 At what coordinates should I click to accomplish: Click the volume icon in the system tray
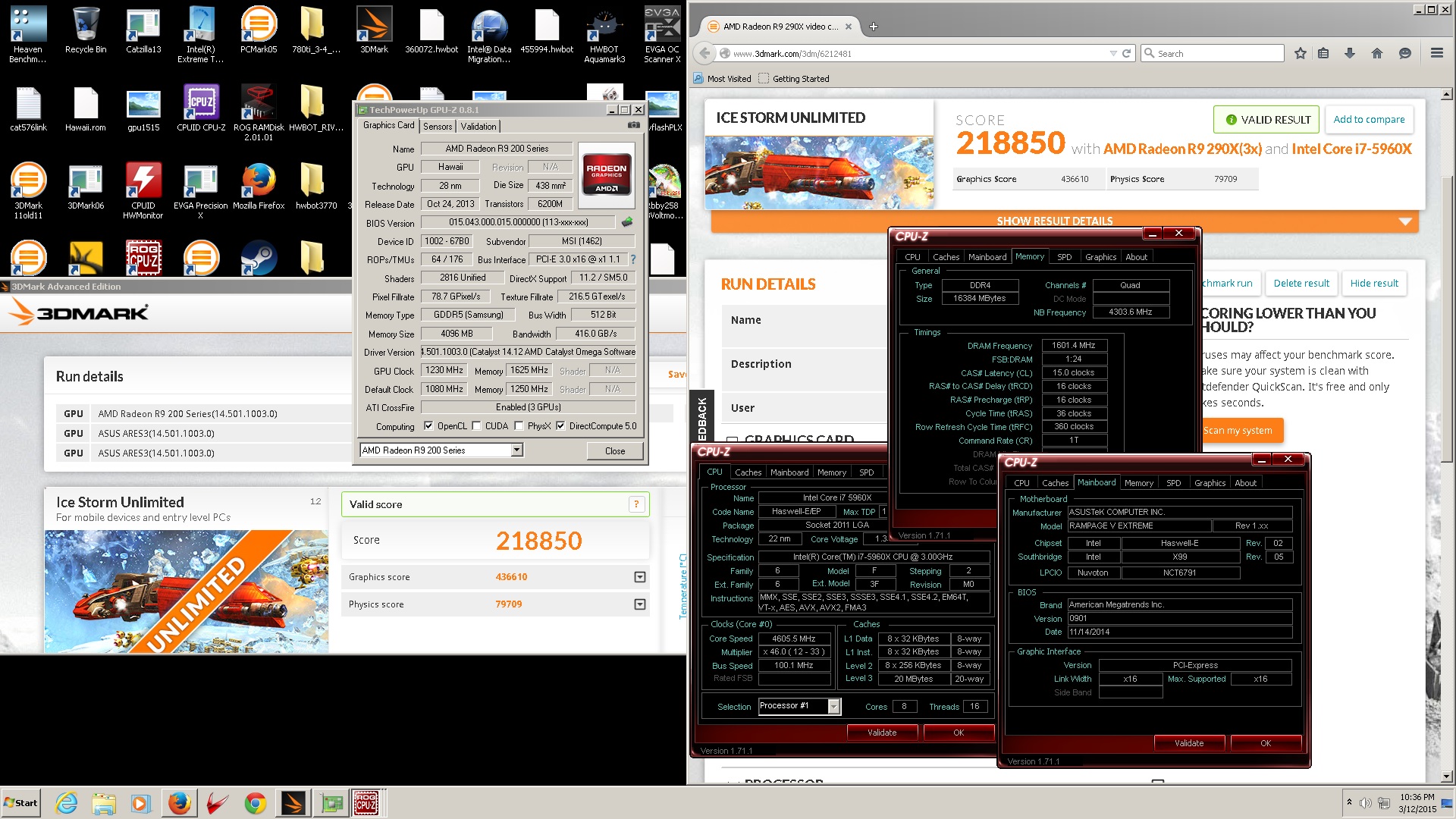coord(1365,803)
